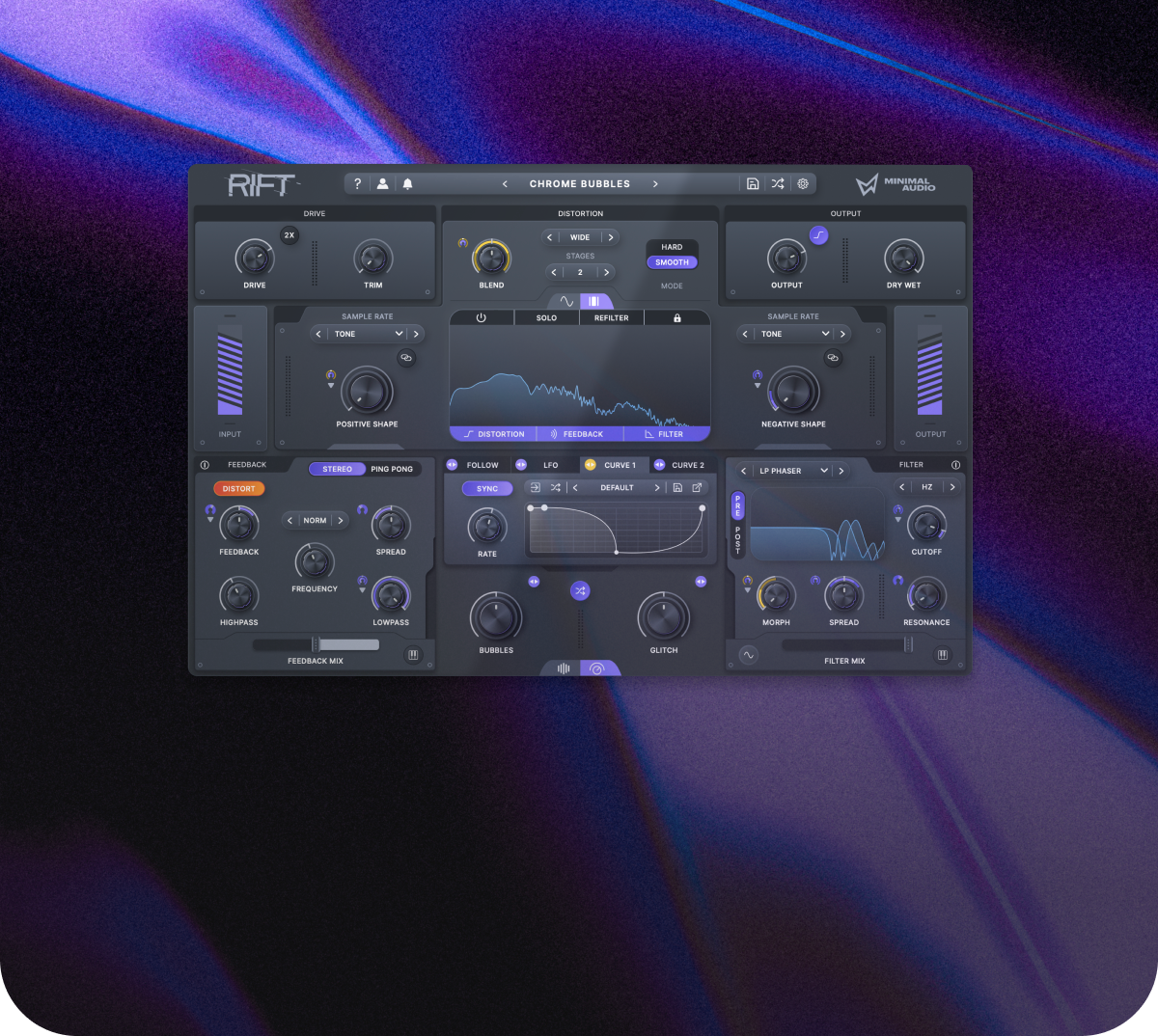Open the Feedback section info icon

point(205,465)
